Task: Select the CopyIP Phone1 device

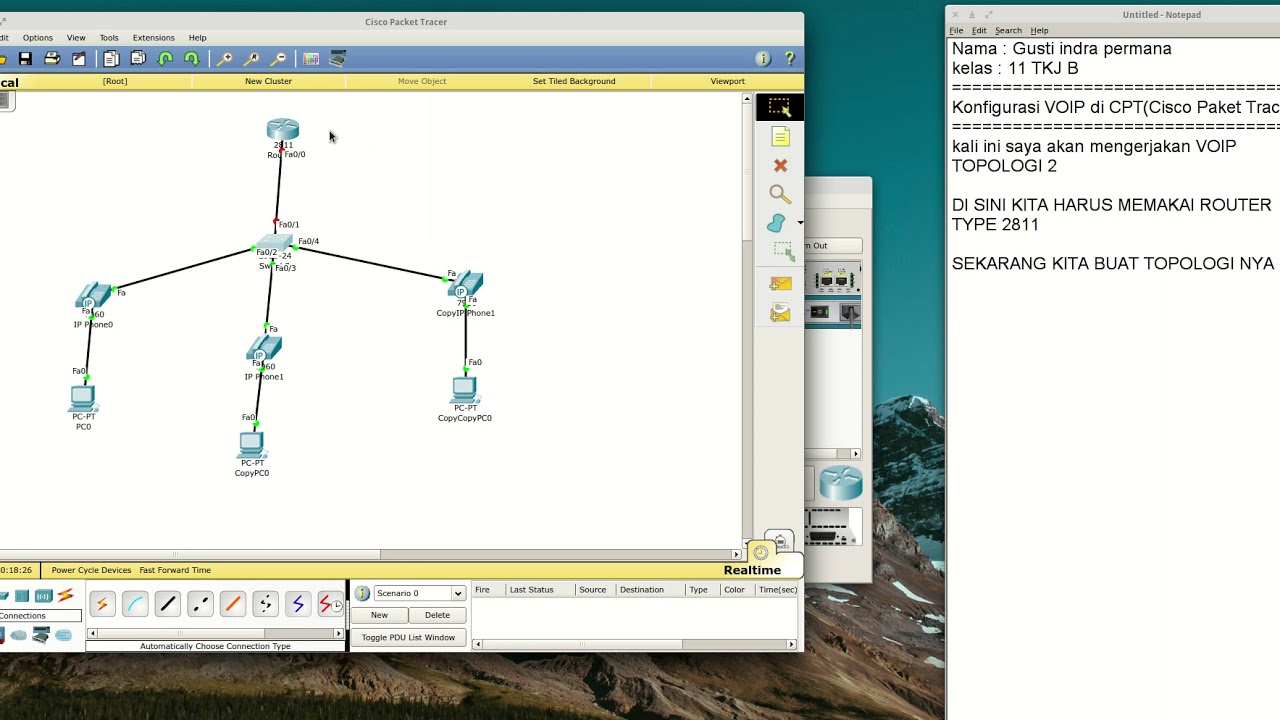Action: point(465,286)
